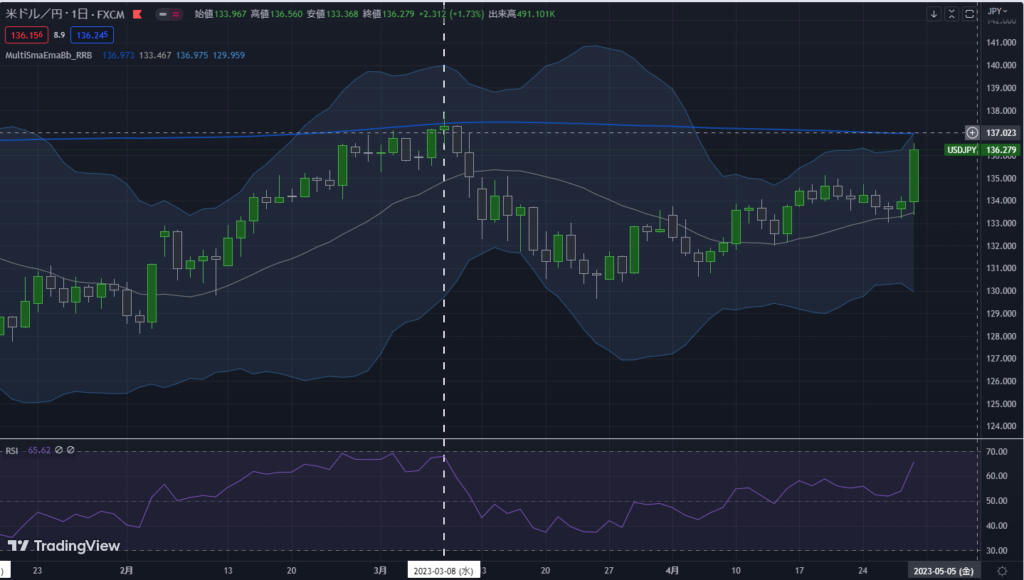Select the MultiSmaEmaBb_RRB indicator legend
The height and width of the screenshot is (580, 1024).
[x=50, y=55]
